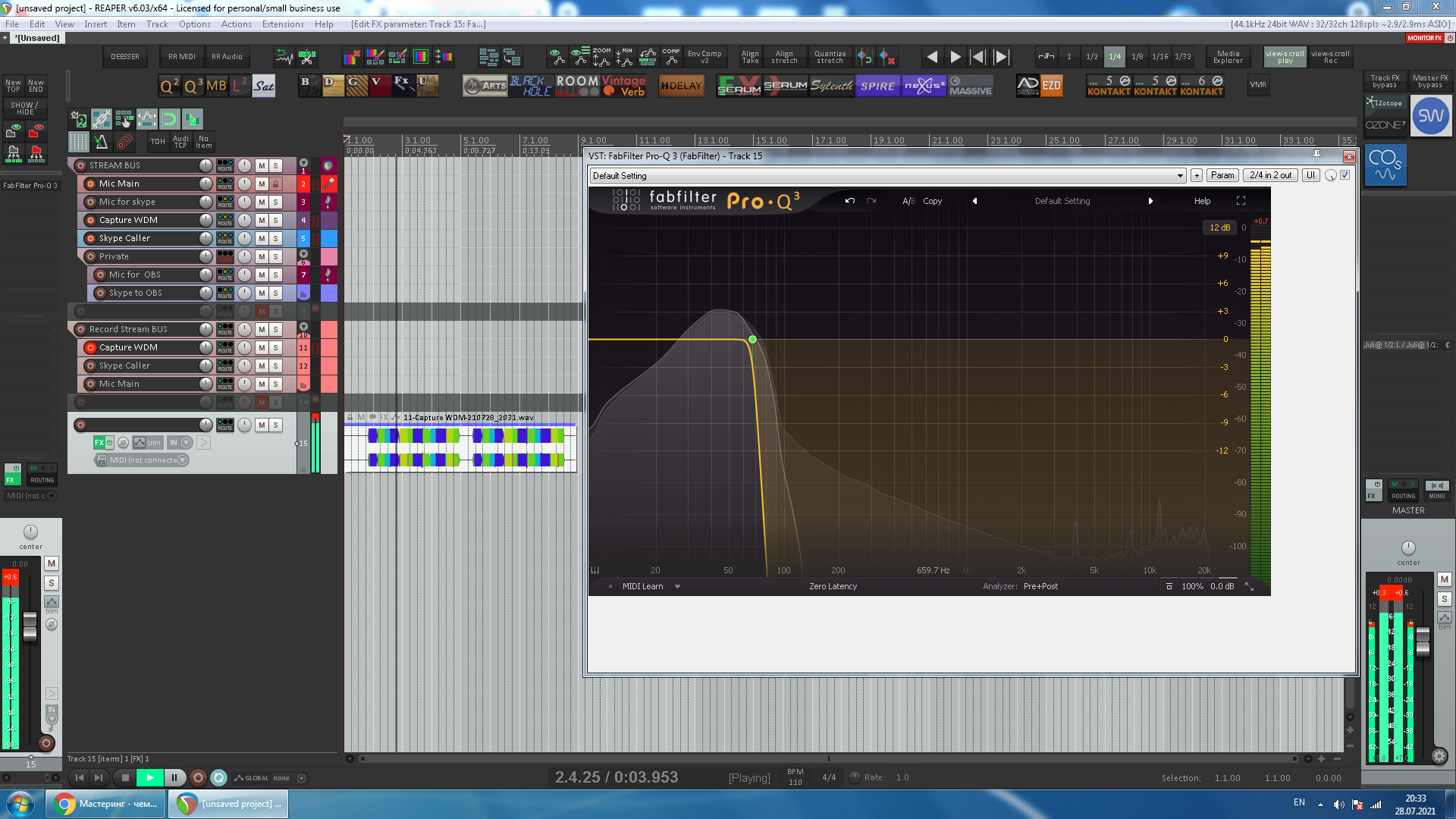Click the HDelay plugin icon
Viewport: 1456px width, 819px height.
(681, 86)
